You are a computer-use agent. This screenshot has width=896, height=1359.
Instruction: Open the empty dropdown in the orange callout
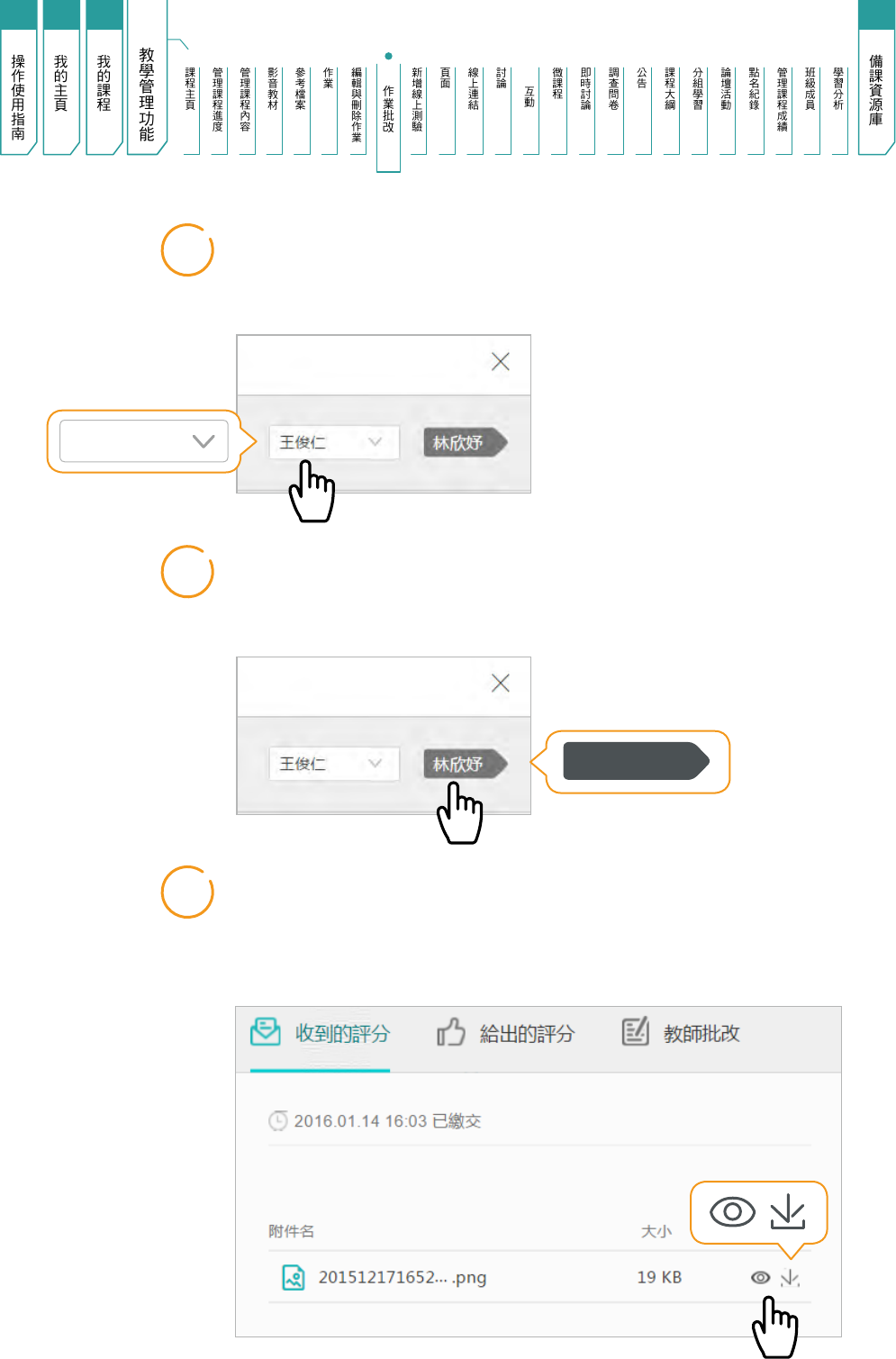[144, 441]
